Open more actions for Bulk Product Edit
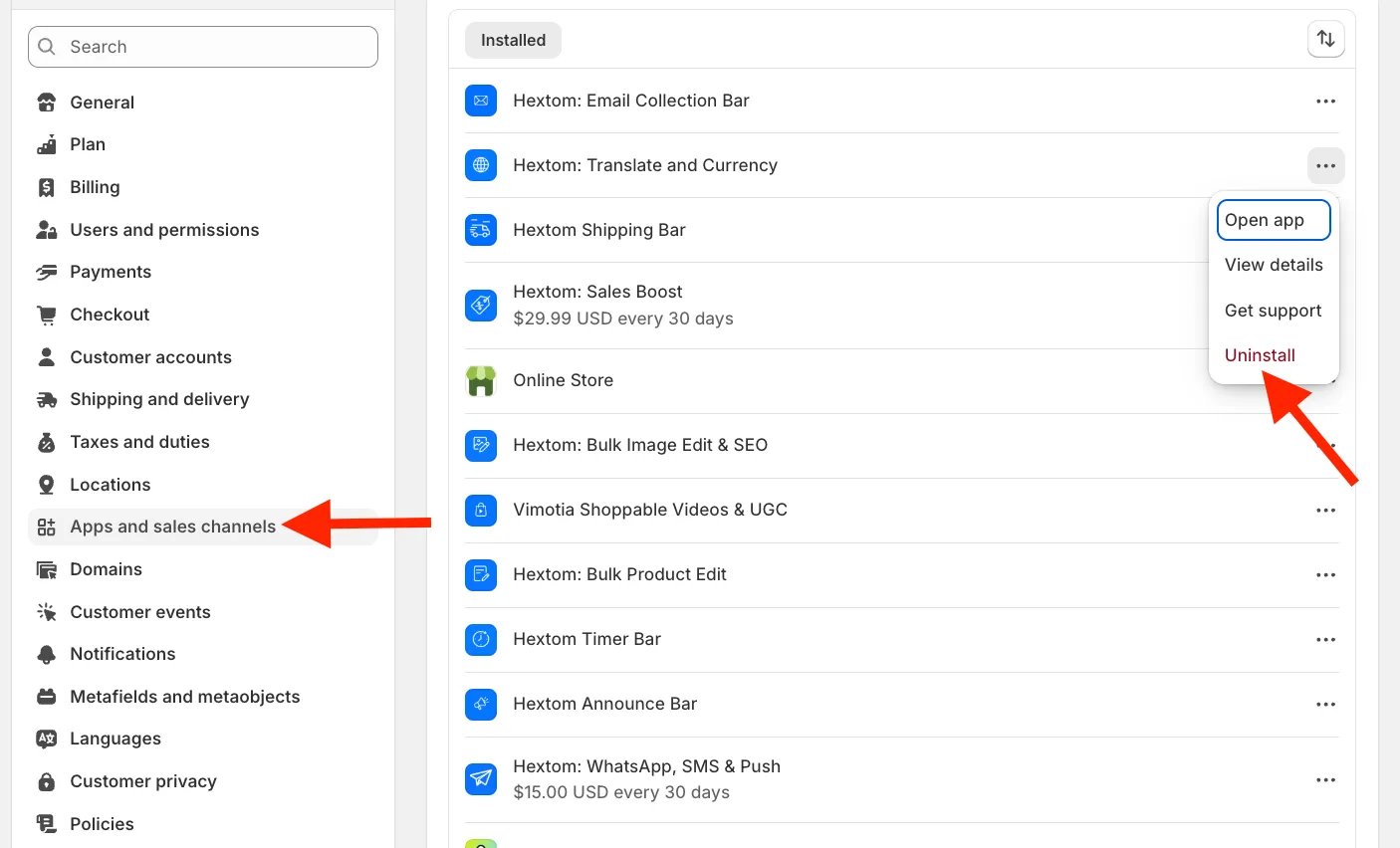1400x848 pixels. click(x=1325, y=574)
